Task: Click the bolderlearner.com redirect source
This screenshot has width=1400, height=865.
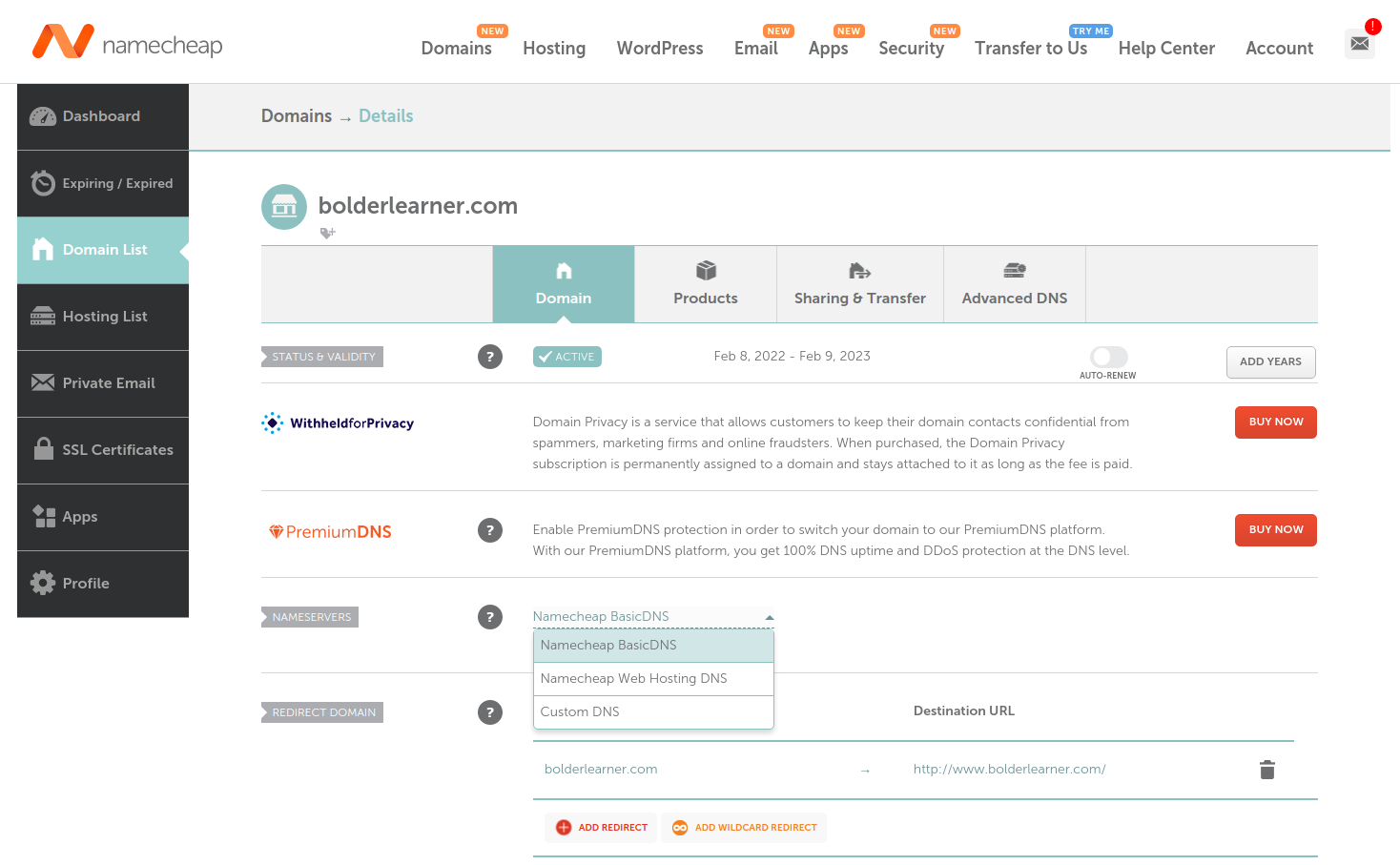Action: (601, 770)
